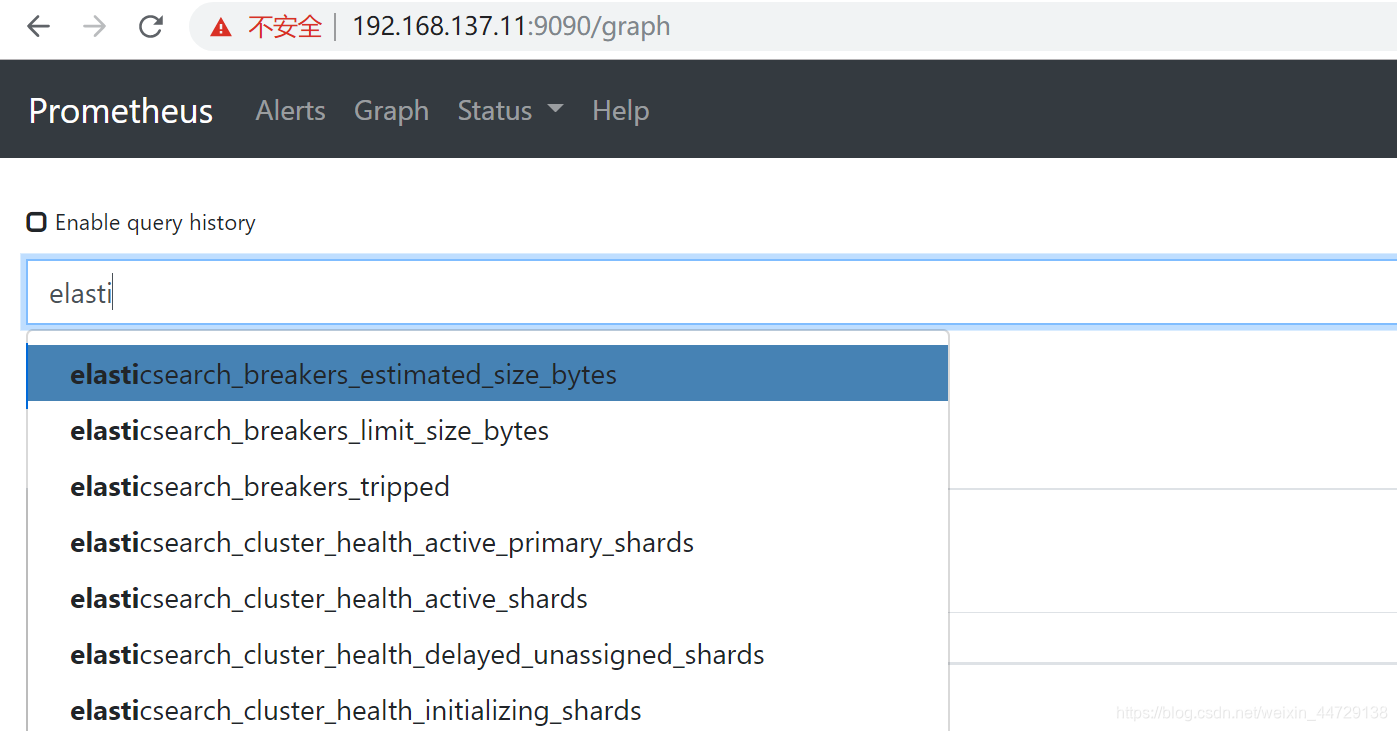Expand the Status dropdown menu
1397x731 pixels.
pyautogui.click(x=510, y=110)
